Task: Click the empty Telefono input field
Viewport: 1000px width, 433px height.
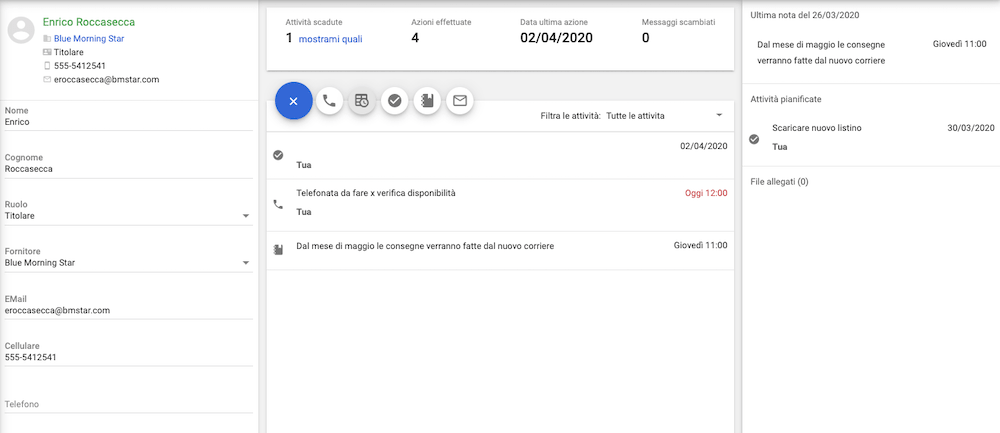Action: (128, 404)
